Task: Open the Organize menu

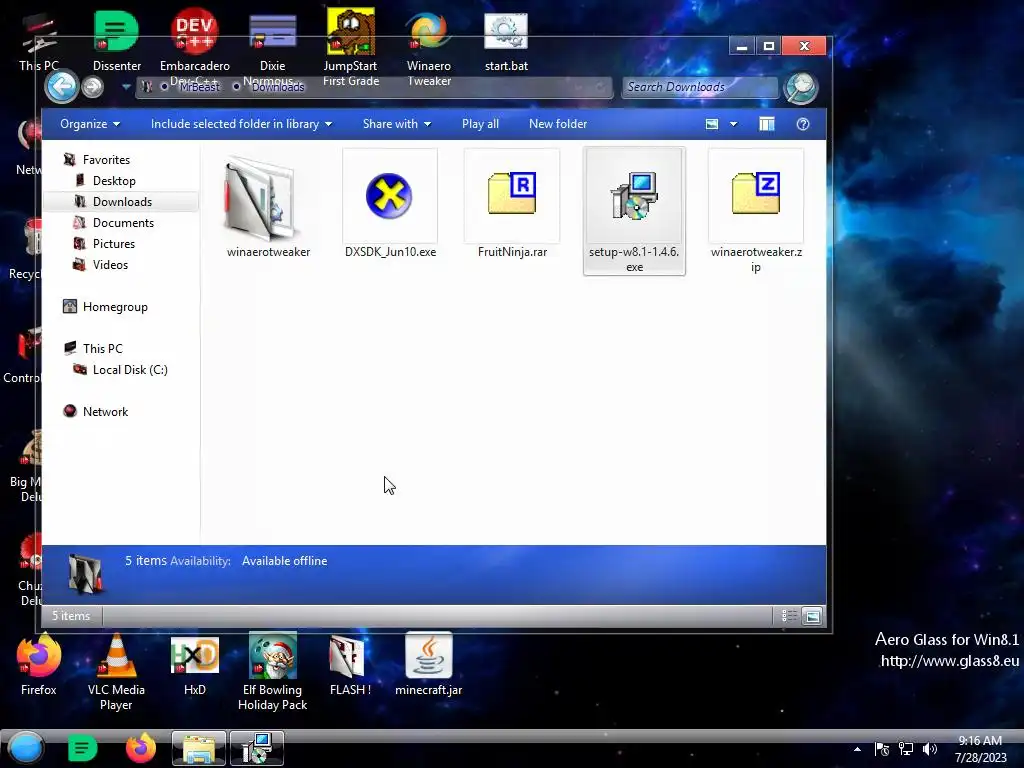Action: tap(89, 124)
